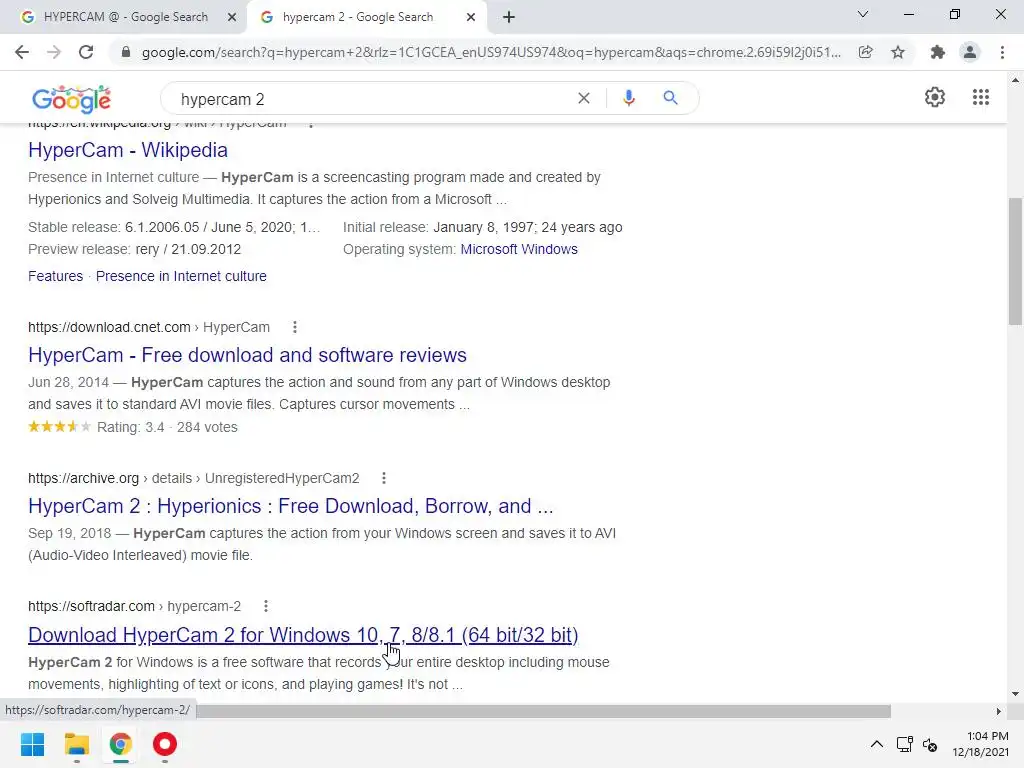Screen dimensions: 1024x768
Task: Open the Windows Start menu
Action: 32,744
